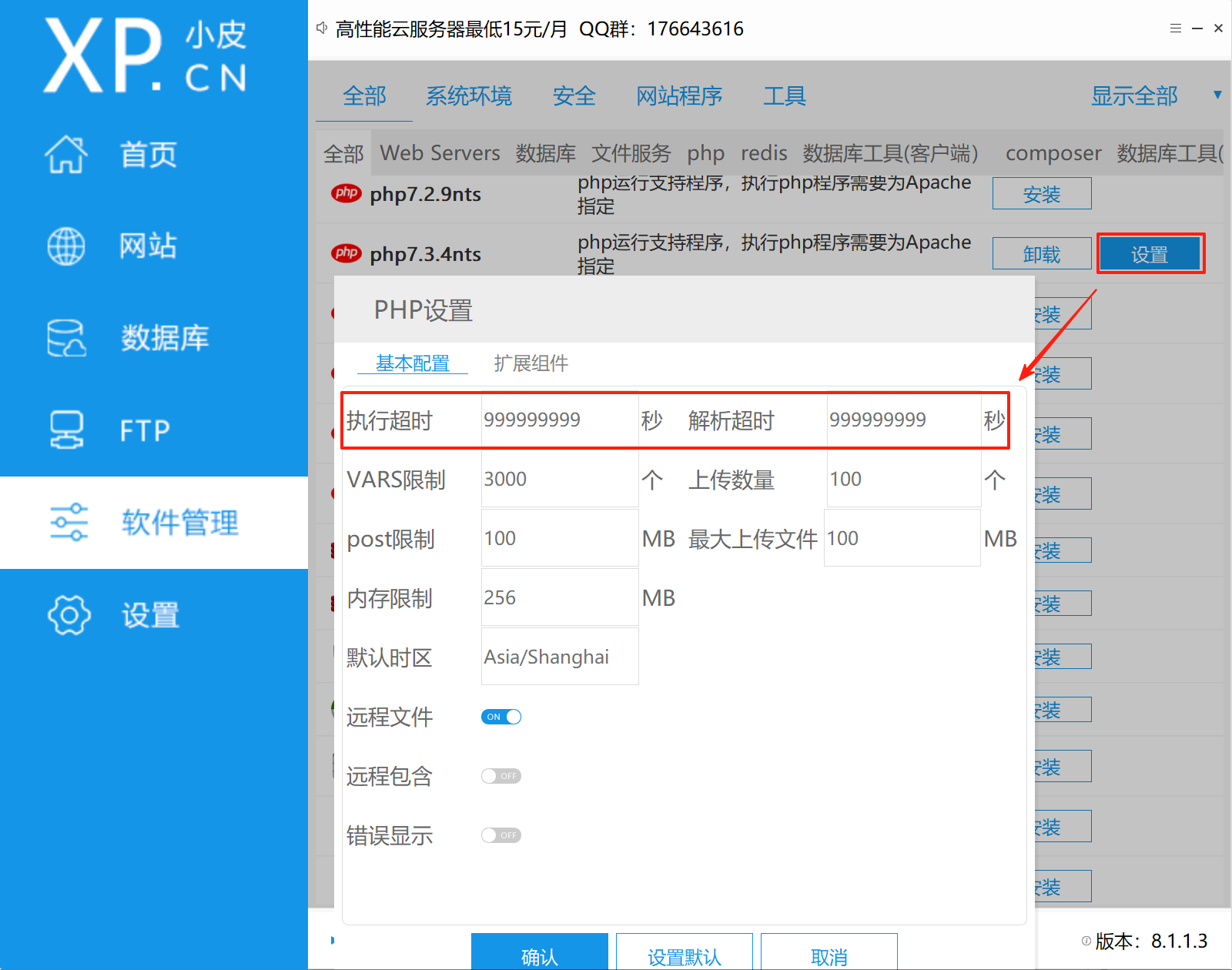Click the 设置默认 button
Screen dimensions: 1232x970
click(684, 955)
